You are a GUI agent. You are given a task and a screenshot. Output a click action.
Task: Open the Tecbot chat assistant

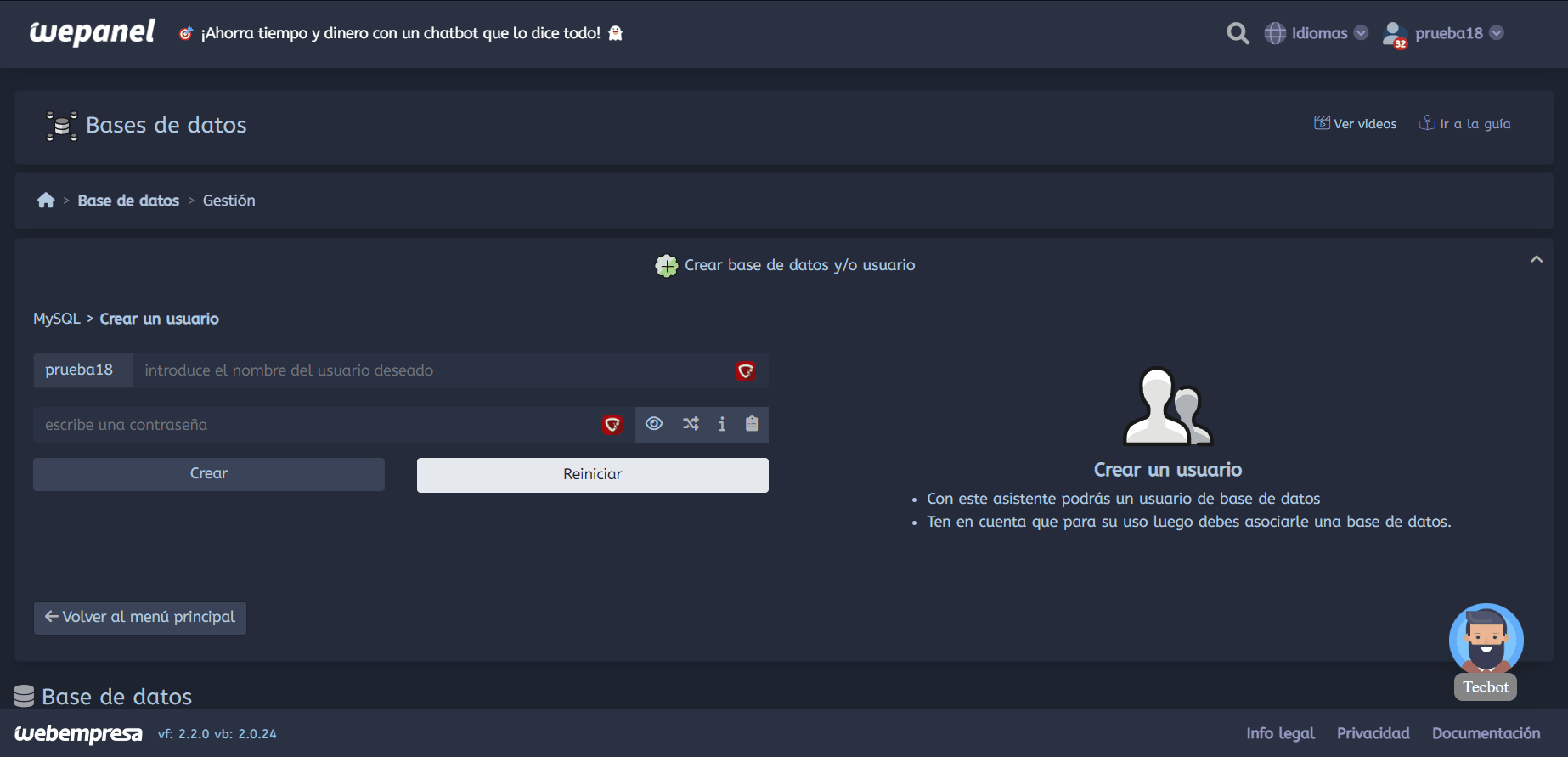(1486, 642)
